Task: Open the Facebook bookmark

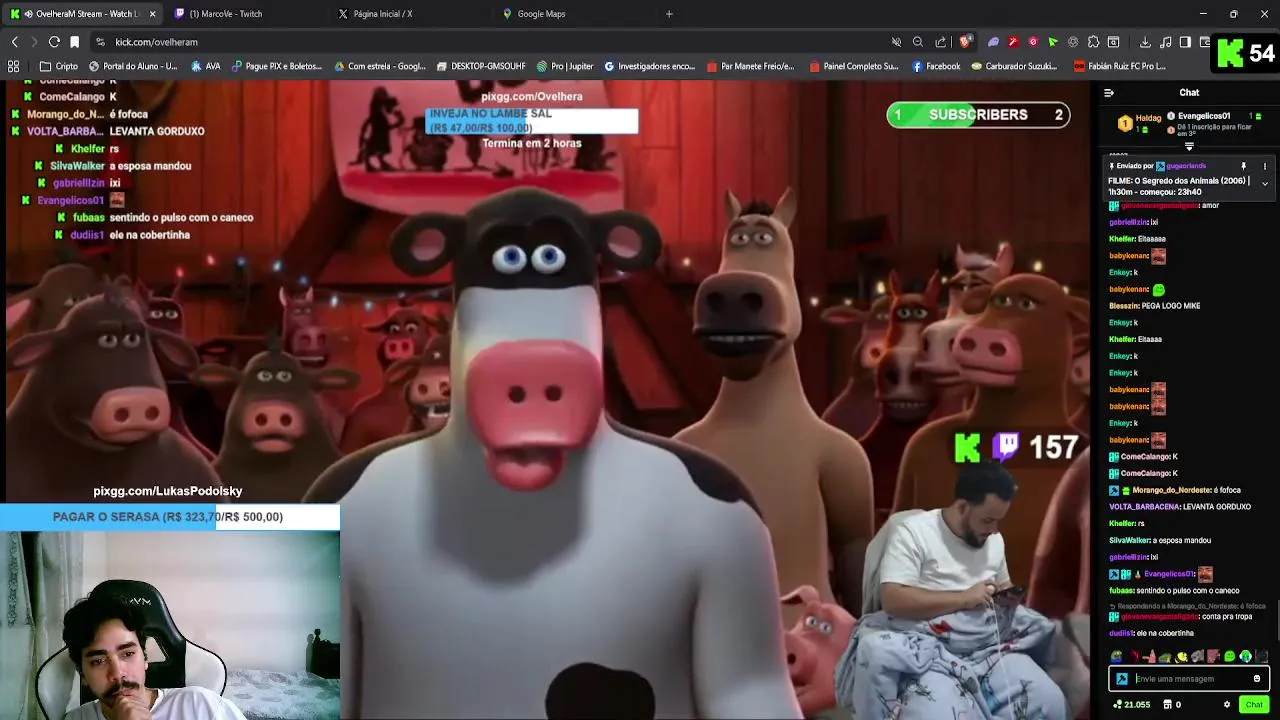Action: [x=936, y=66]
